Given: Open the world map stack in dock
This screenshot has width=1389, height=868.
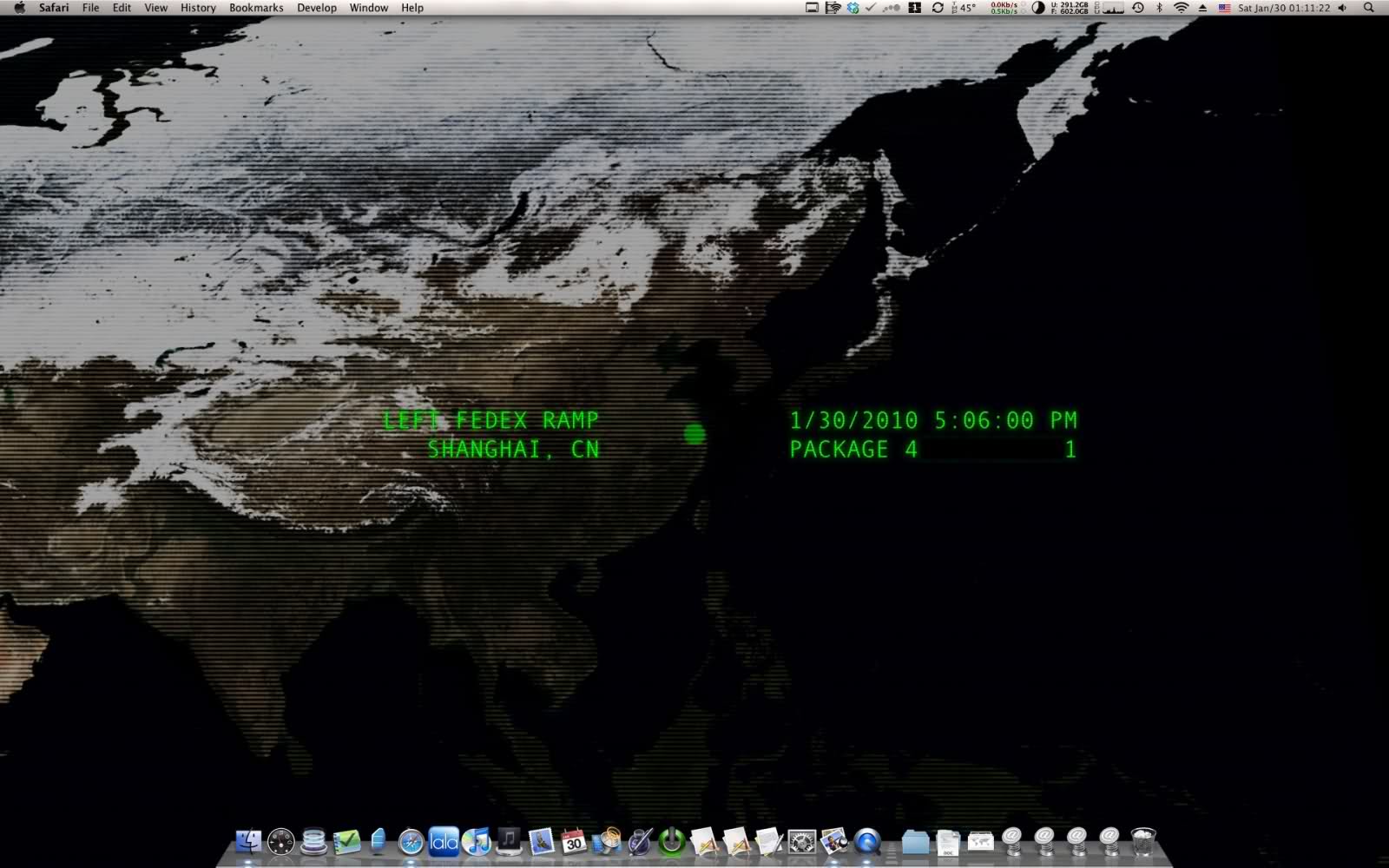Looking at the screenshot, I should (x=980, y=841).
